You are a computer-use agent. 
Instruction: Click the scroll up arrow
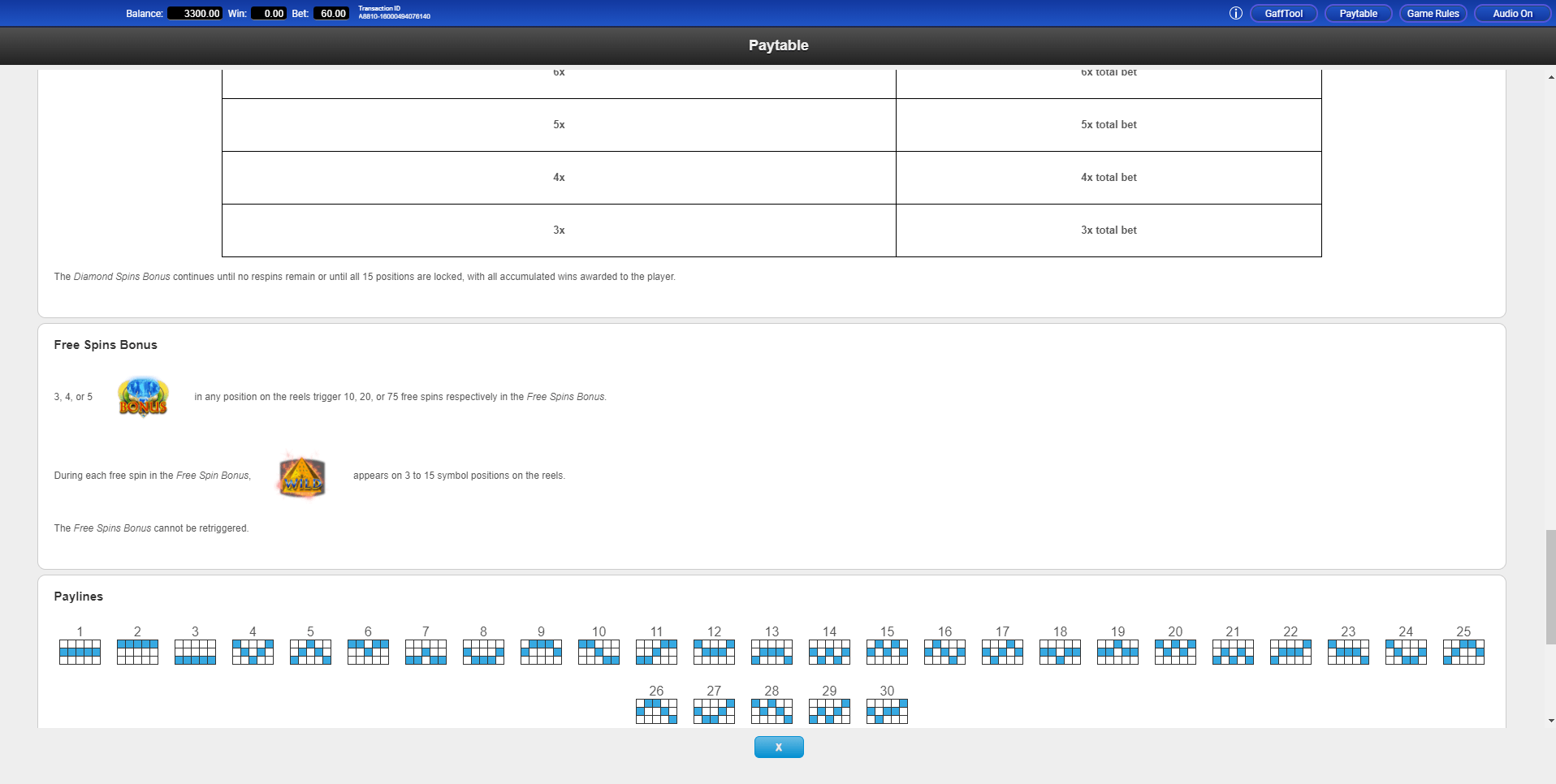[1550, 77]
